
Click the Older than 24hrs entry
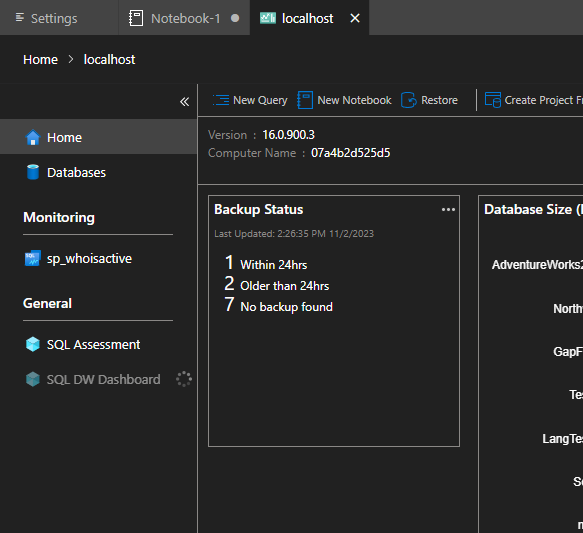277,284
